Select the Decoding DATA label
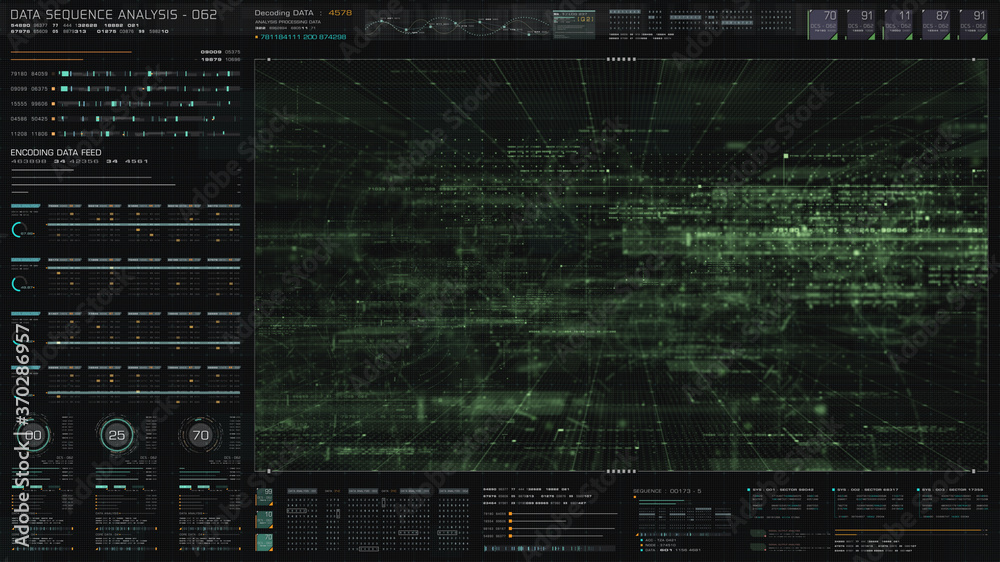 click(x=284, y=13)
